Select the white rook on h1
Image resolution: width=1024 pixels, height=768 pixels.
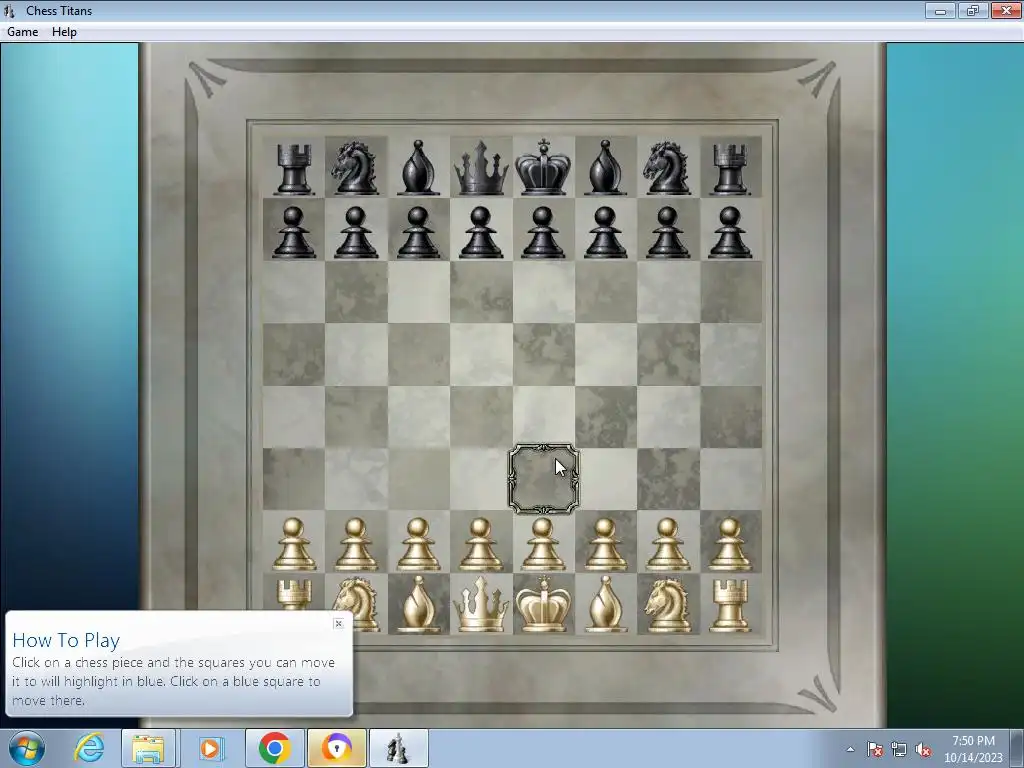[x=730, y=606]
